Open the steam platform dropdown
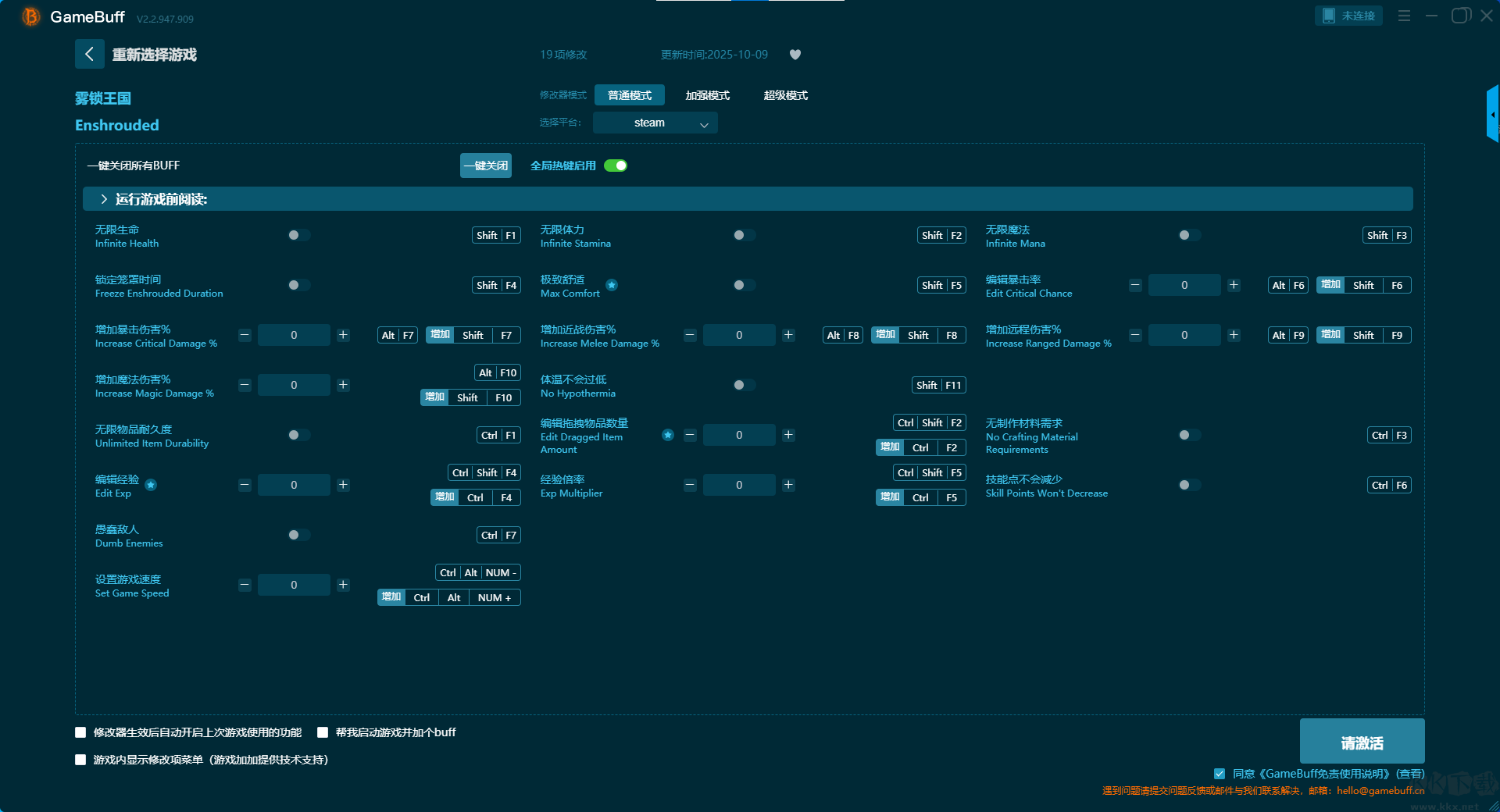 tap(655, 123)
